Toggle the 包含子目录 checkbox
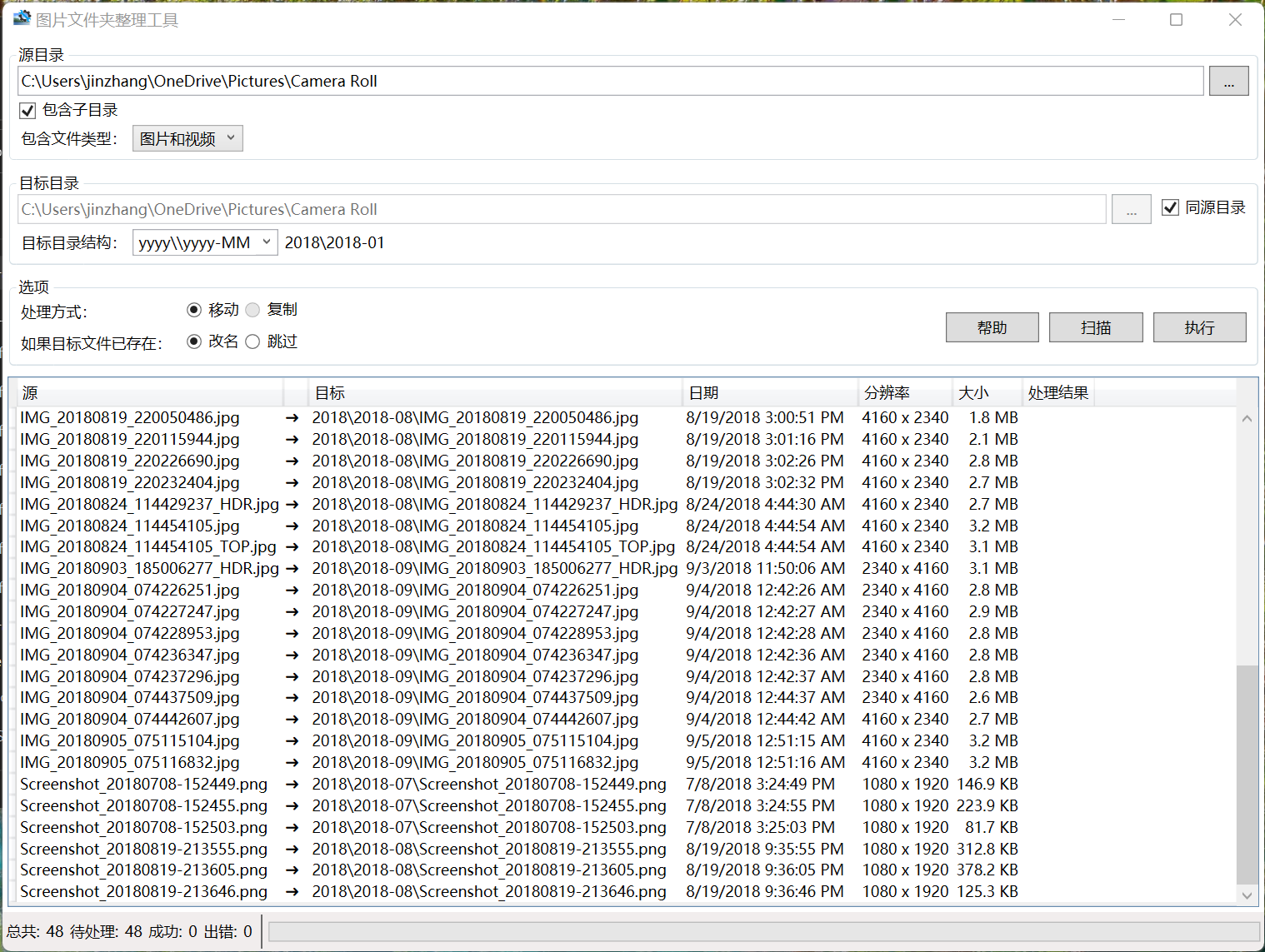The image size is (1265, 952). tap(27, 110)
